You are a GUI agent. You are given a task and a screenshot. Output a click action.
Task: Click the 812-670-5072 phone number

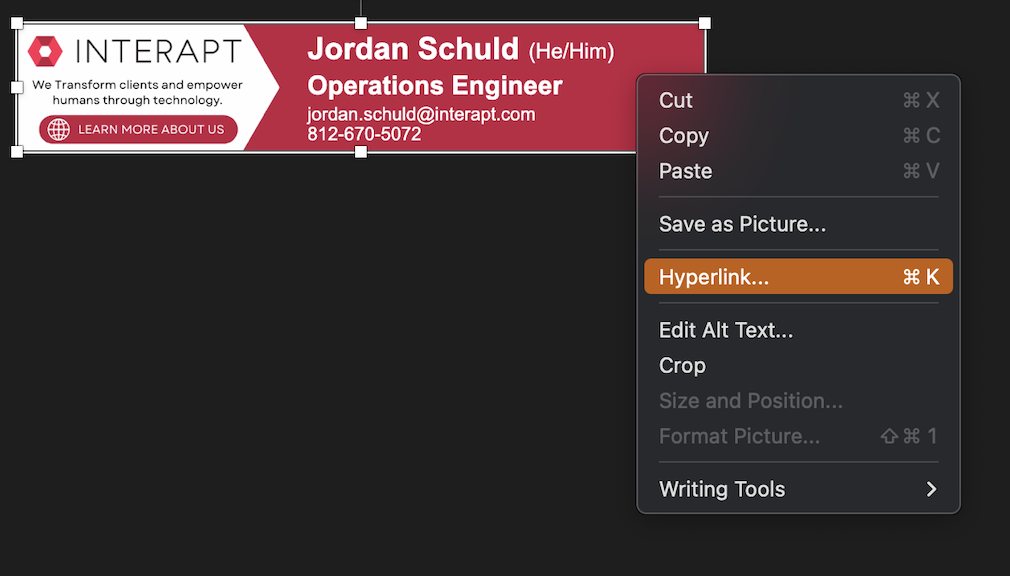[x=364, y=134]
